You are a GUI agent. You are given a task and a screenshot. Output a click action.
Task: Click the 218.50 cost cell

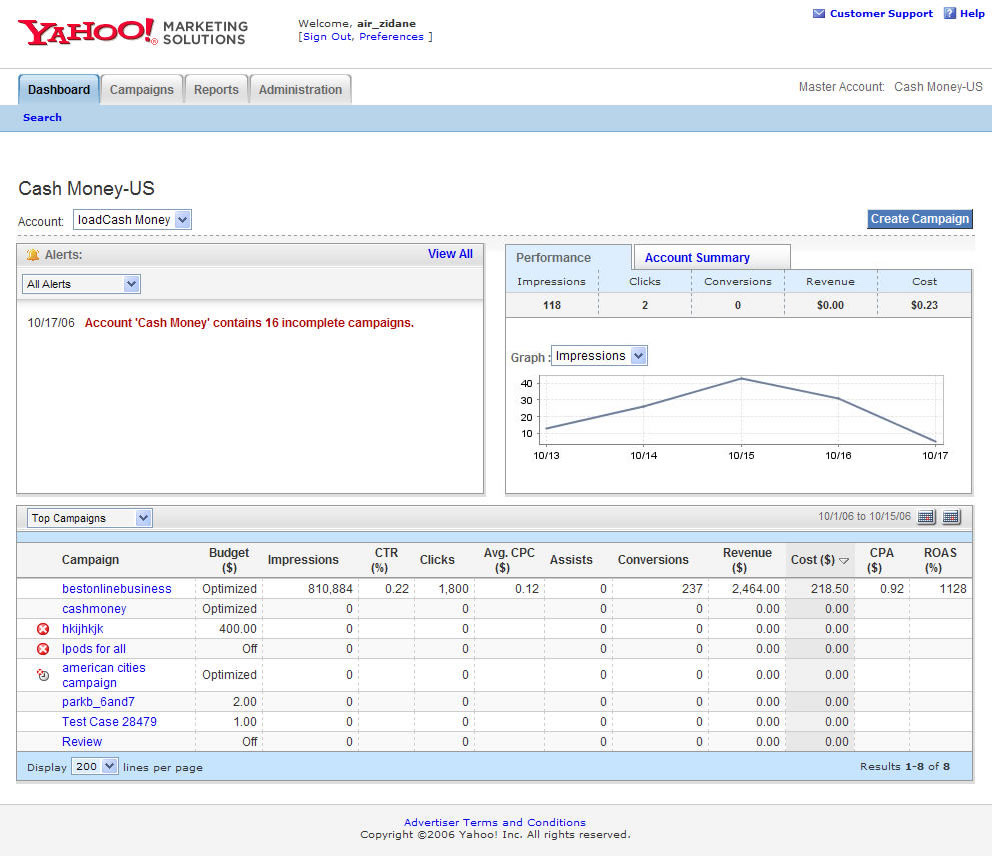[x=829, y=589]
